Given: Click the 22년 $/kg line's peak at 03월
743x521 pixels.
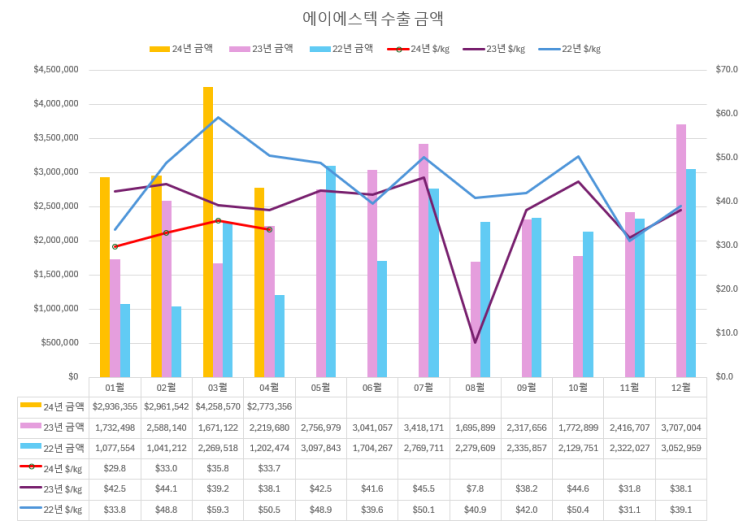Looking at the screenshot, I should click(218, 117).
